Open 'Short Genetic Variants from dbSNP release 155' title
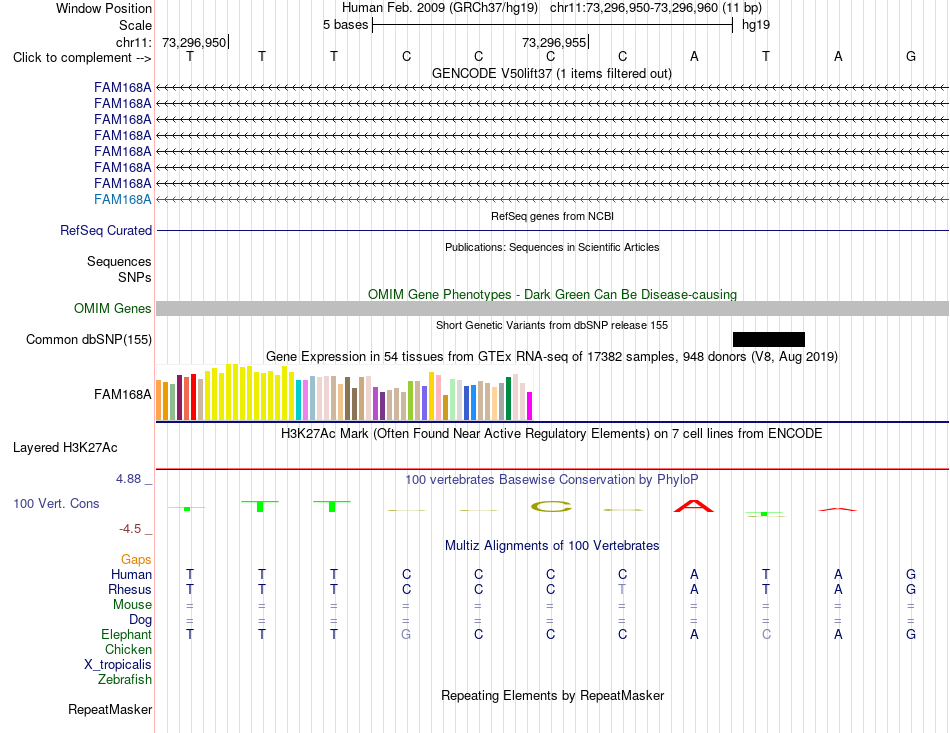950x733 pixels. pyautogui.click(x=552, y=325)
